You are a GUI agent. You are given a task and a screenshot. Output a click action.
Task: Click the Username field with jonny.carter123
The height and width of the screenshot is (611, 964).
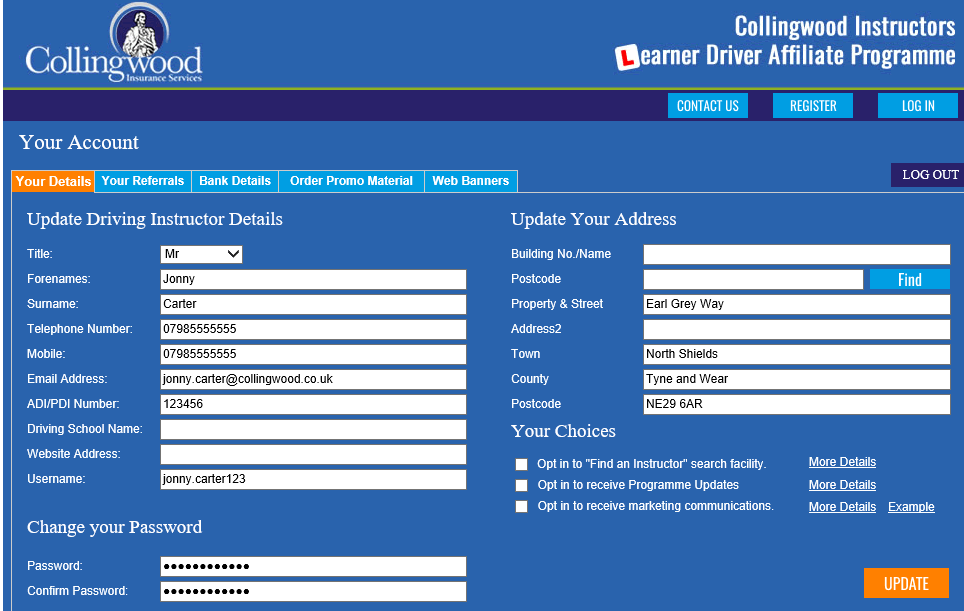313,479
